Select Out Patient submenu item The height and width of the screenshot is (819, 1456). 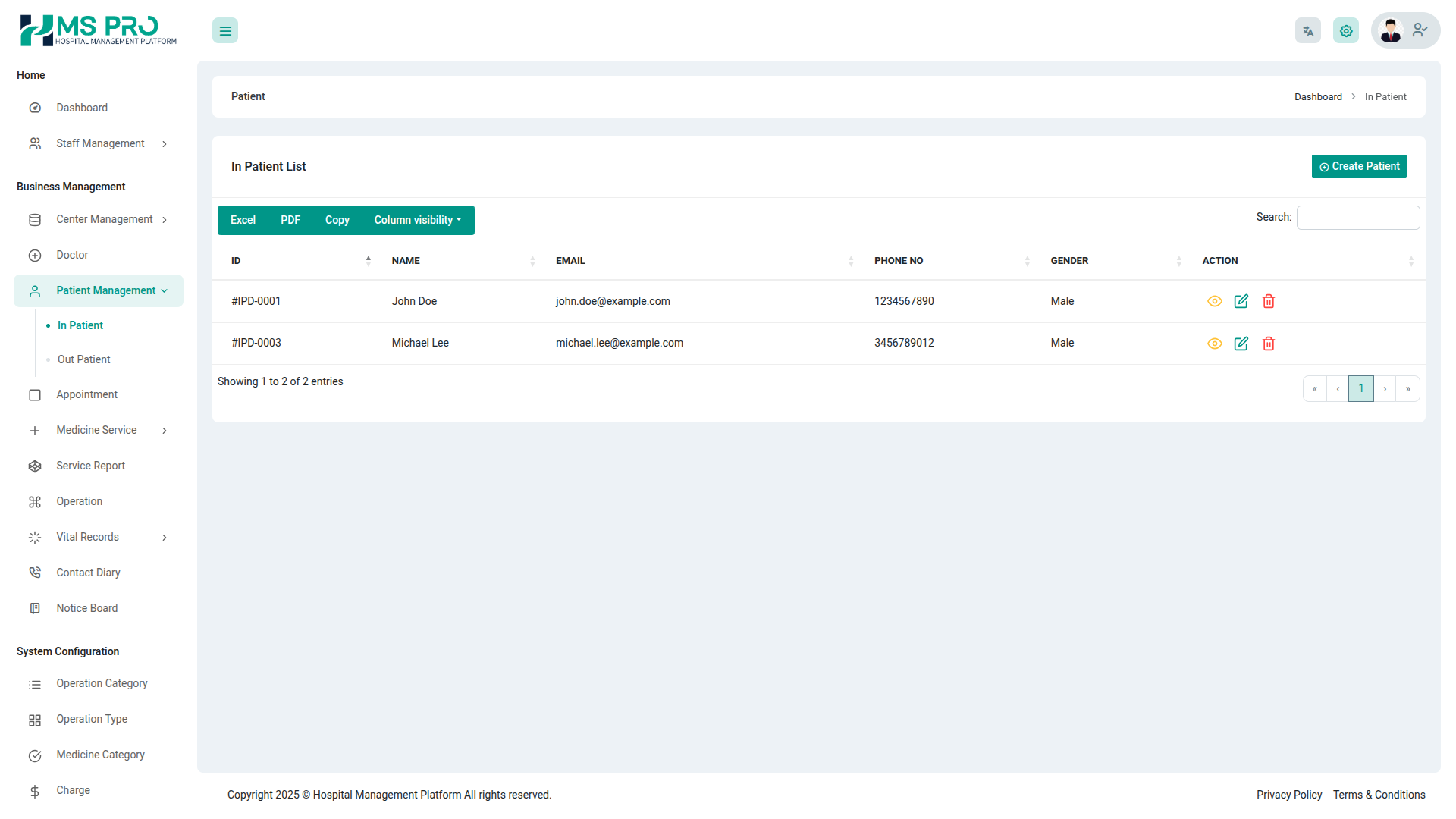pyautogui.click(x=84, y=359)
